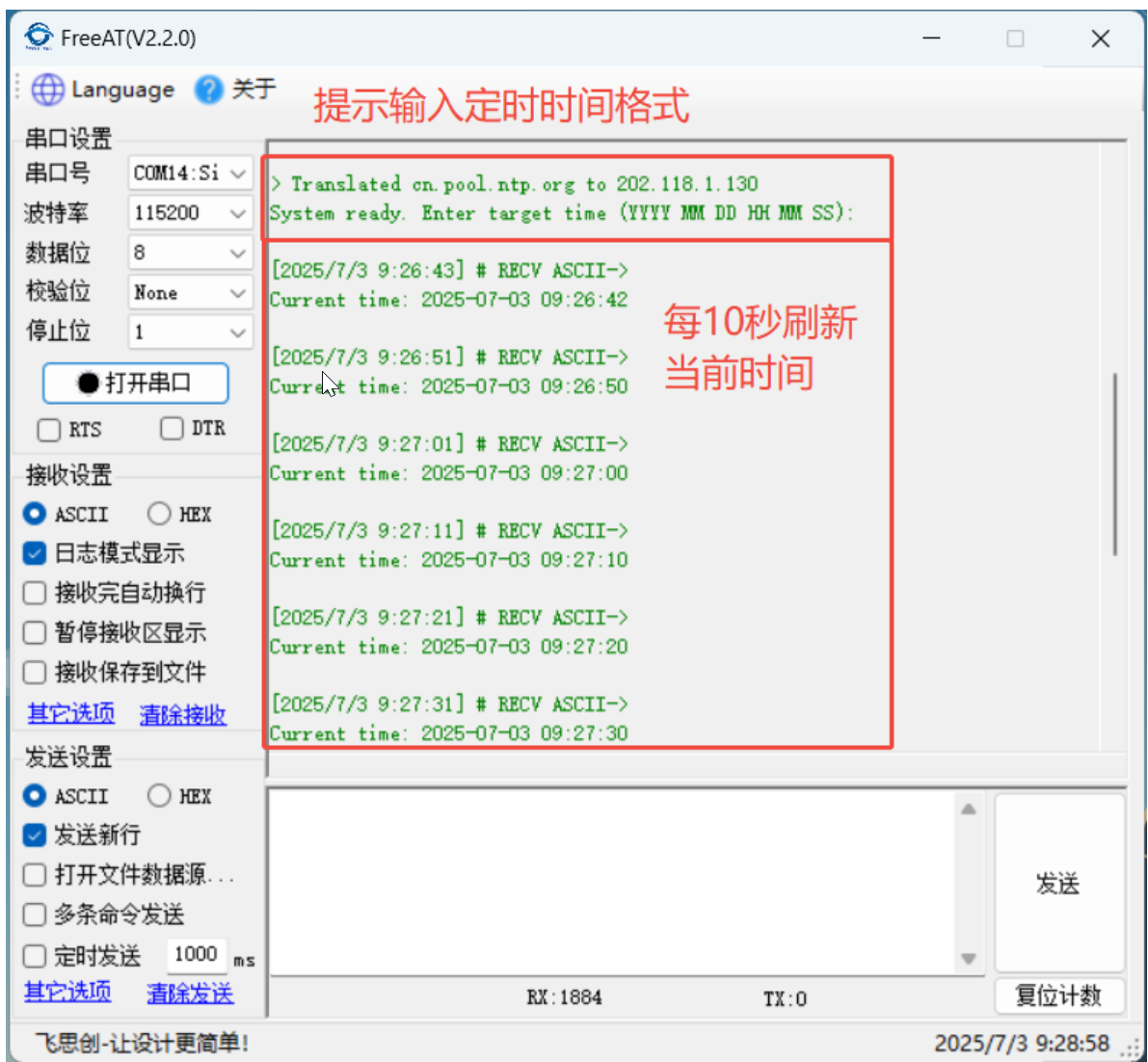Click the 1000 ms interval input field
The width and height of the screenshot is (1148, 1062).
point(196,955)
